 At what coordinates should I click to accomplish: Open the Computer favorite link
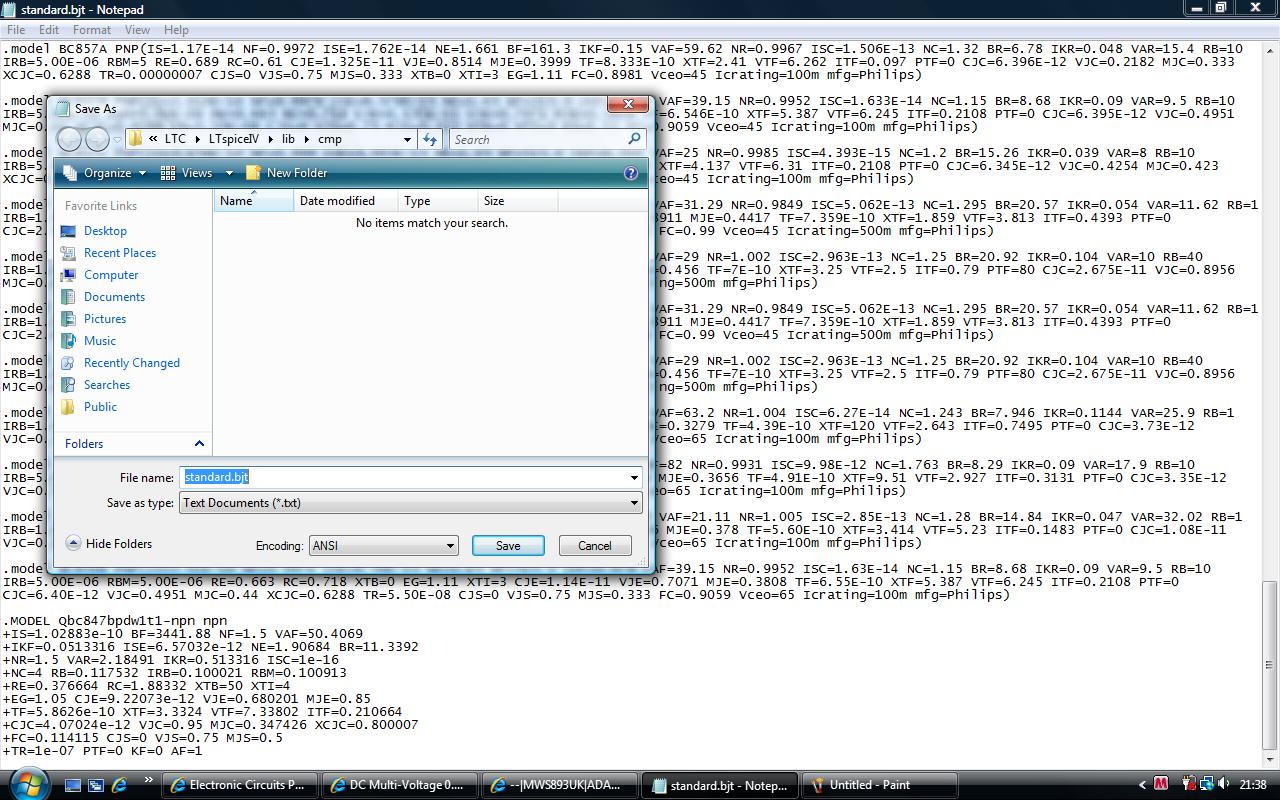tap(111, 275)
